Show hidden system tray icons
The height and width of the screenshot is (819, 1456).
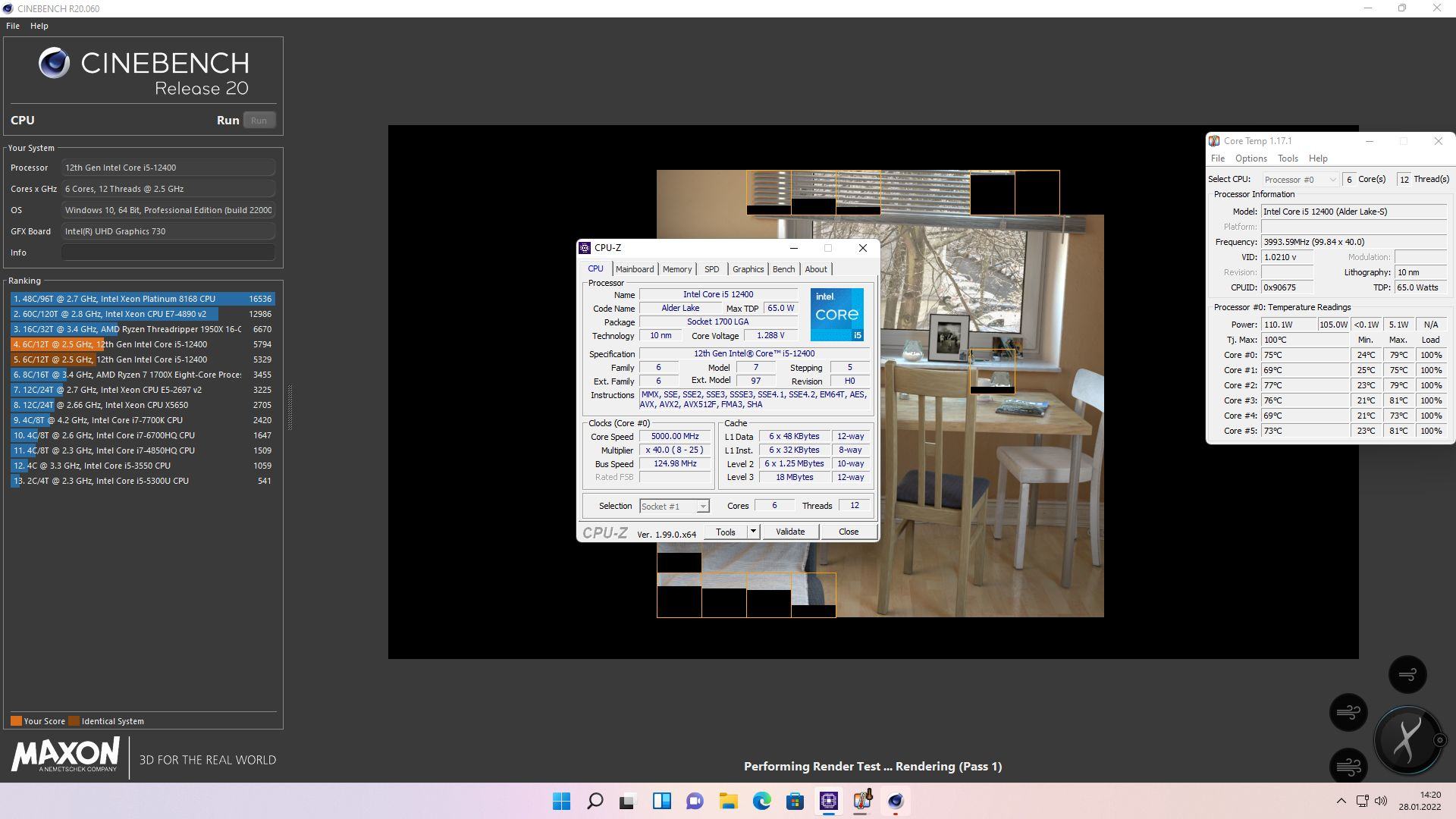1341,801
